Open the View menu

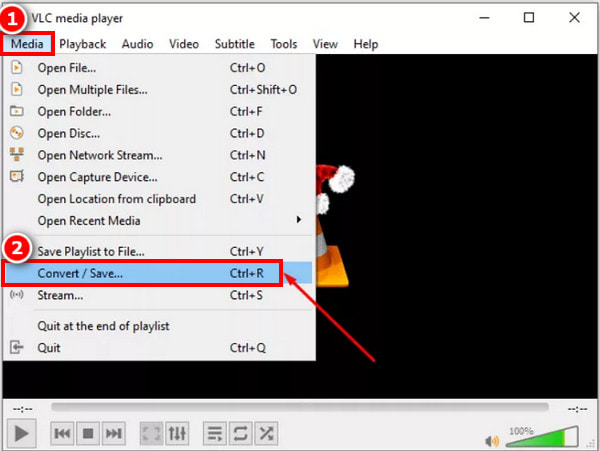tap(325, 44)
